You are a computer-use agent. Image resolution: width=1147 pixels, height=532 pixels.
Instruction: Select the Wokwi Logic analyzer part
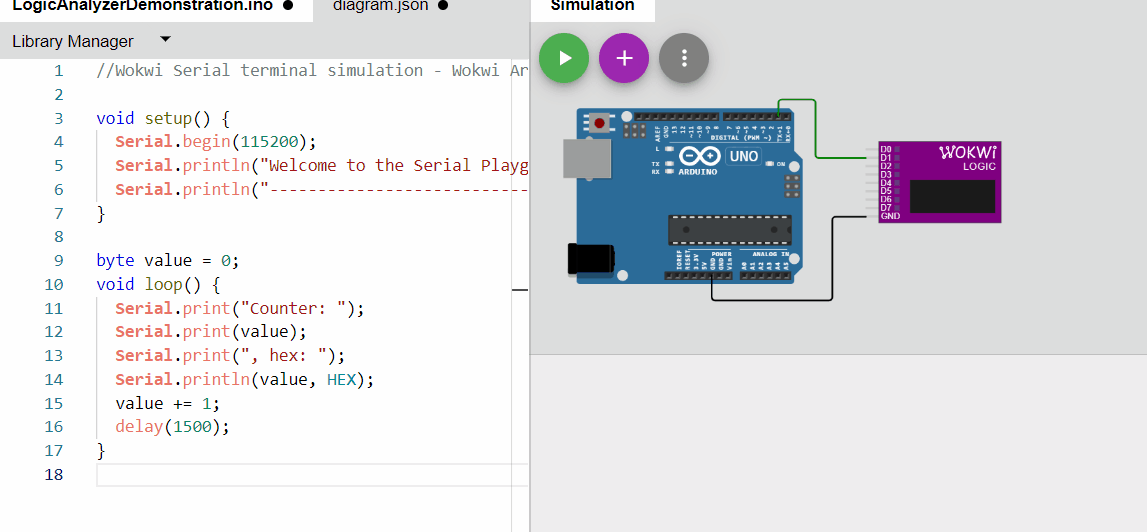tap(939, 182)
